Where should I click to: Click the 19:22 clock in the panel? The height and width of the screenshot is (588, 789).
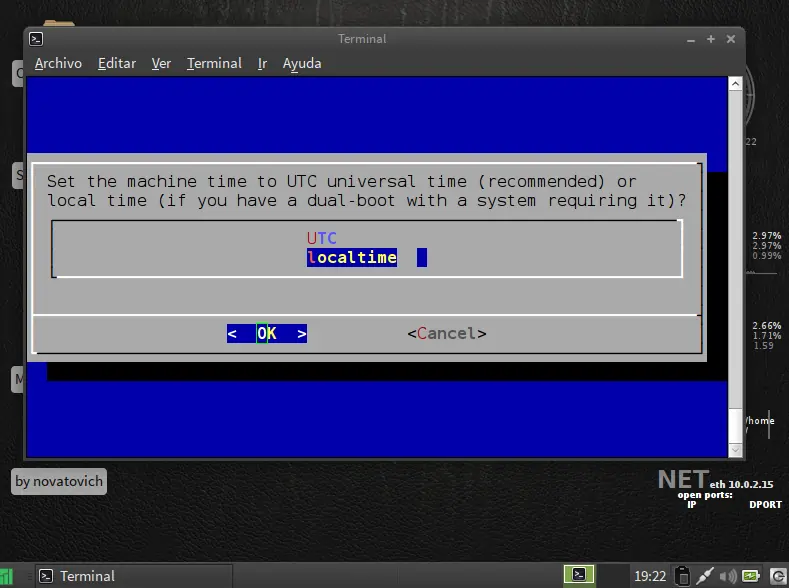650,576
